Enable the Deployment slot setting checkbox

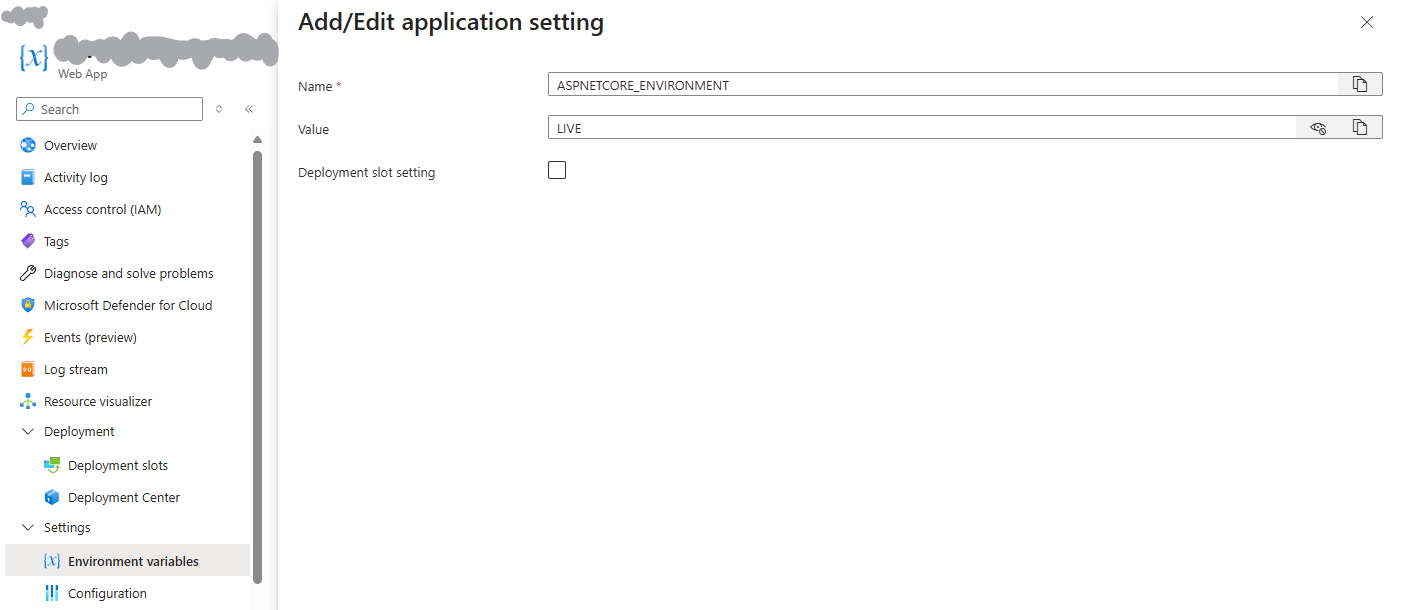(x=557, y=170)
